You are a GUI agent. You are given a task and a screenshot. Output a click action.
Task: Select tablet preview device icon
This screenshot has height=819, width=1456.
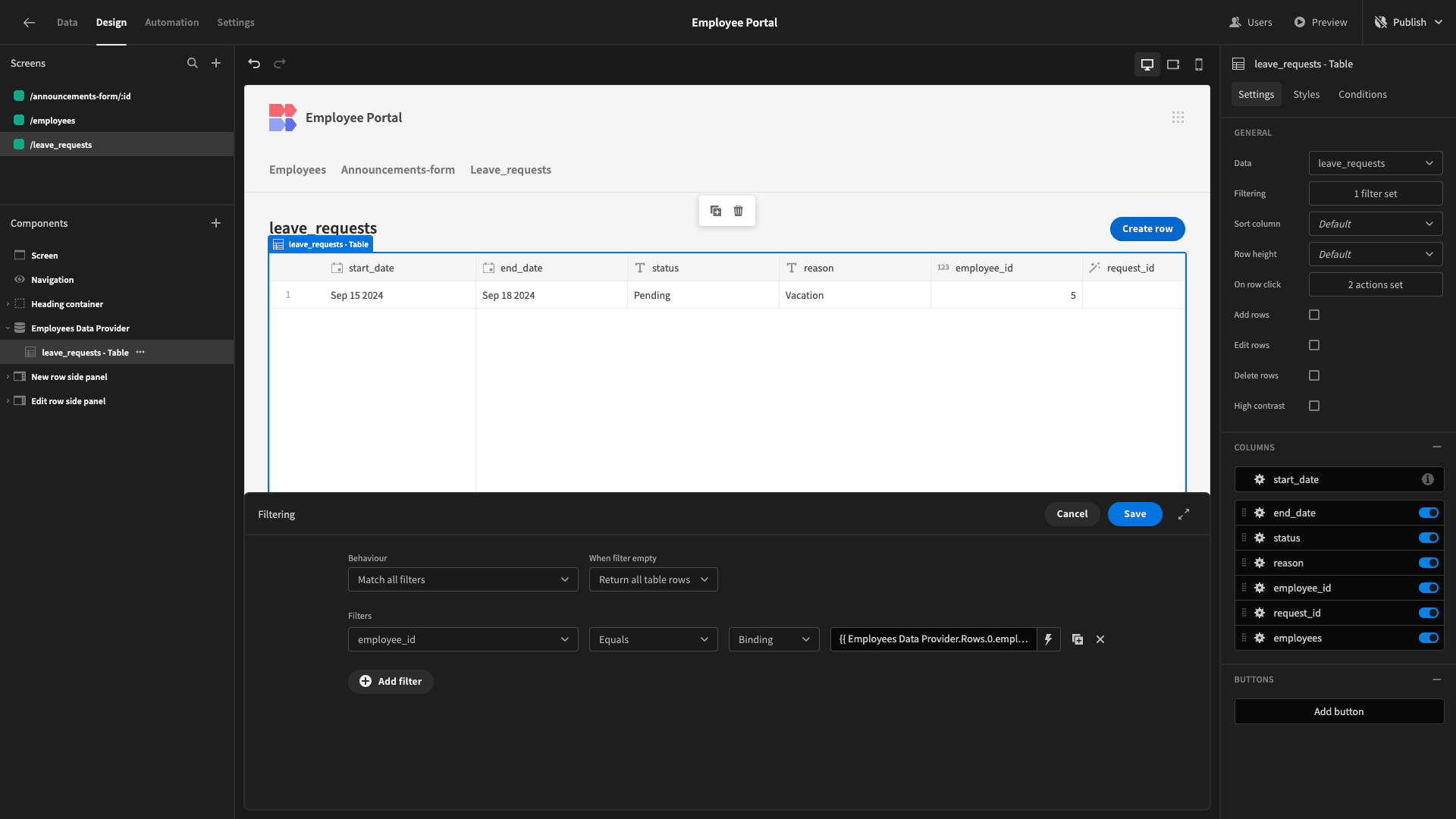click(x=1173, y=64)
